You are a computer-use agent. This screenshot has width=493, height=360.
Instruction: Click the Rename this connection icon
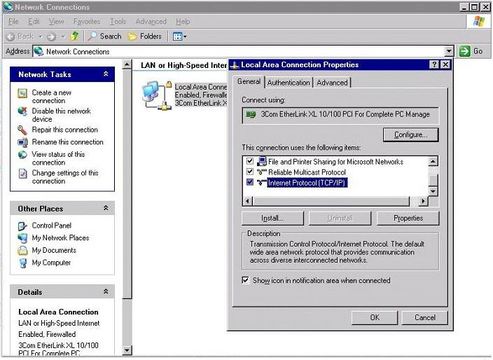22,142
